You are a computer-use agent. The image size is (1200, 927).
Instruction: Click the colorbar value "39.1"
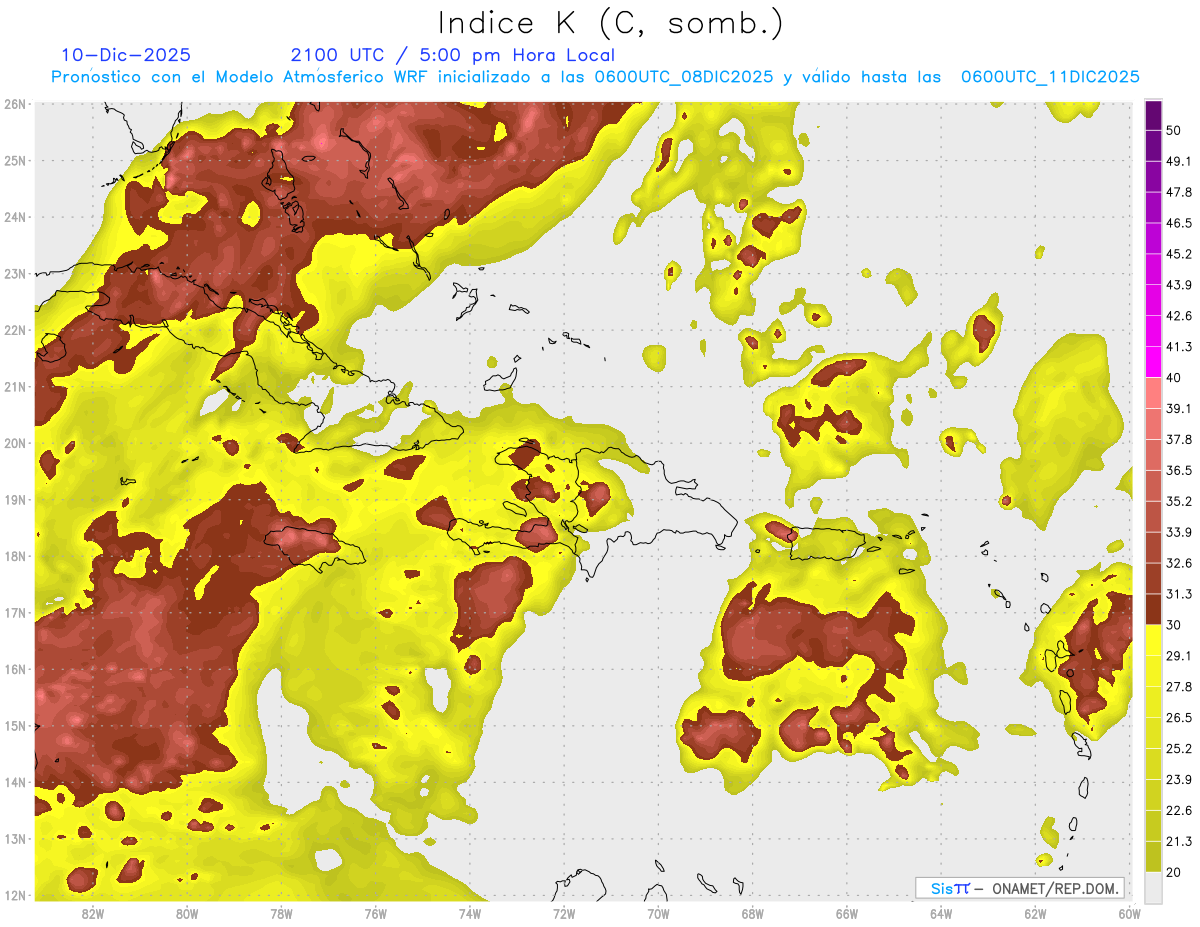tap(1179, 408)
